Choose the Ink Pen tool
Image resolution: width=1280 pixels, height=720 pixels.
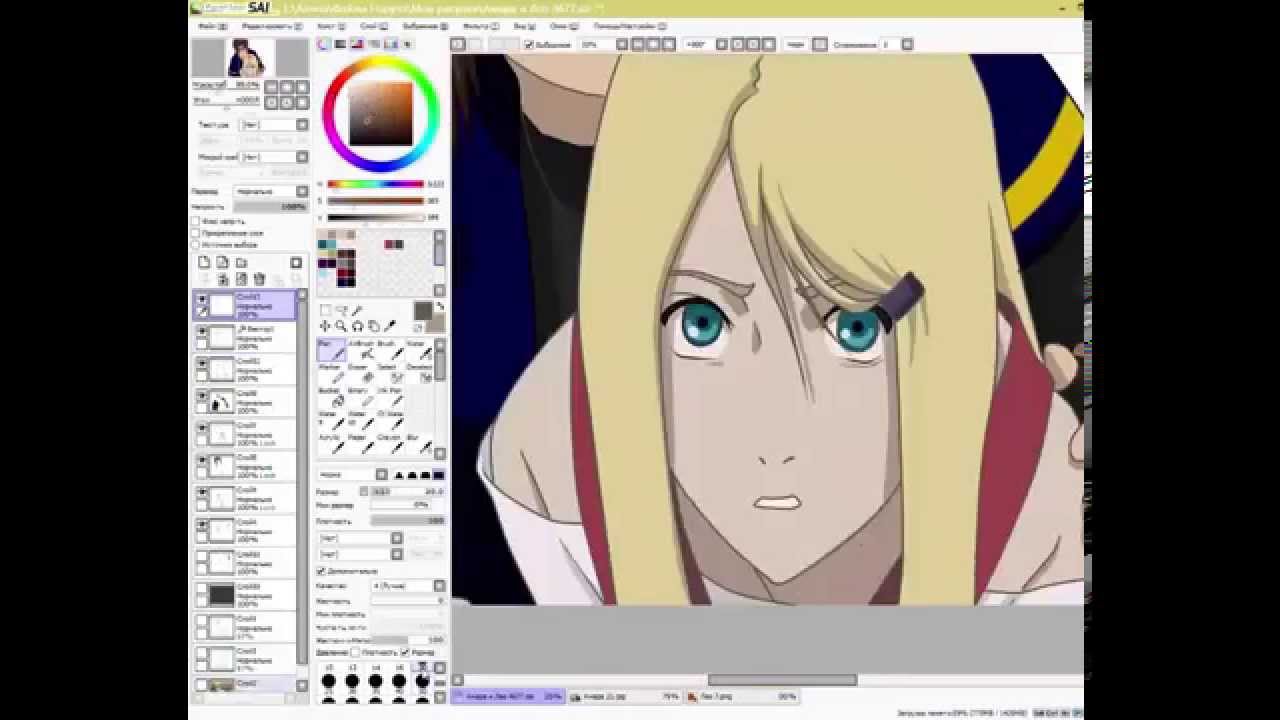390,397
